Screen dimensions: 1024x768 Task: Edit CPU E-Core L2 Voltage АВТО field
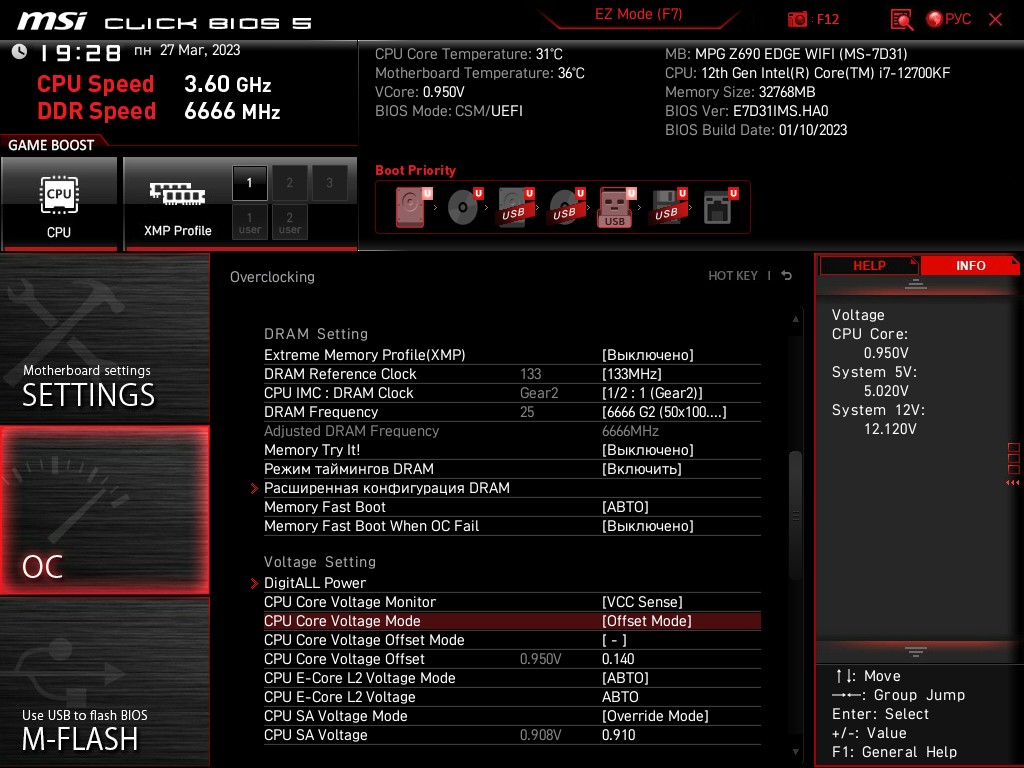click(620, 696)
